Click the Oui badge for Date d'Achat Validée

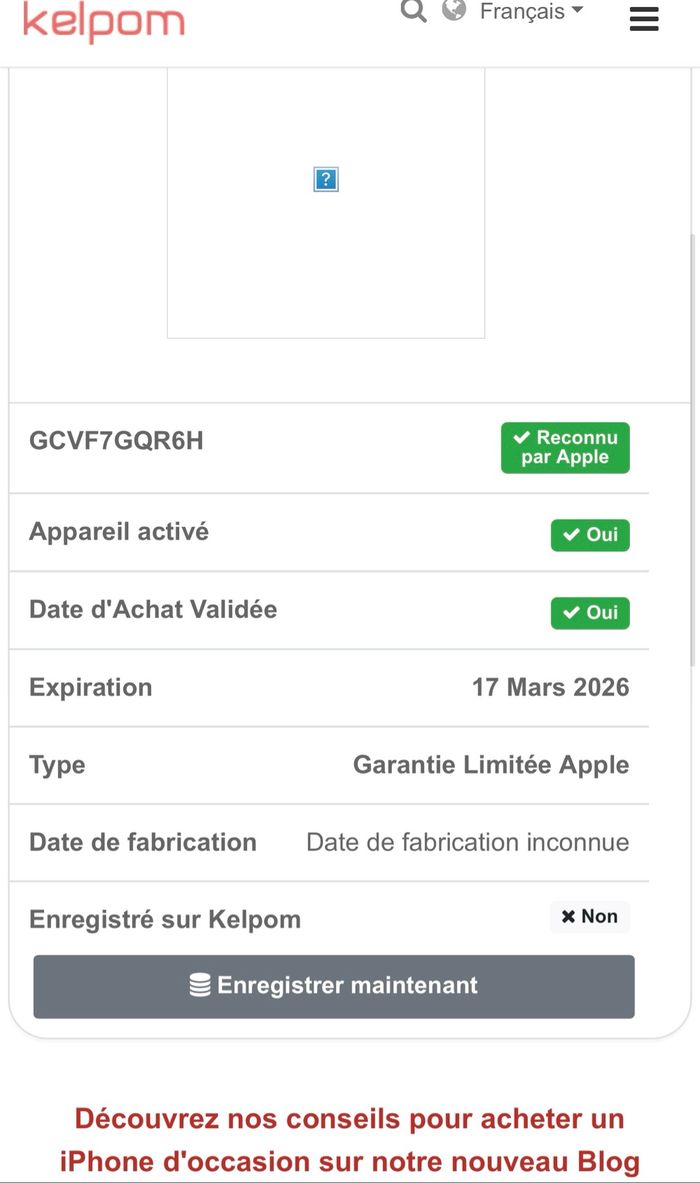click(590, 613)
